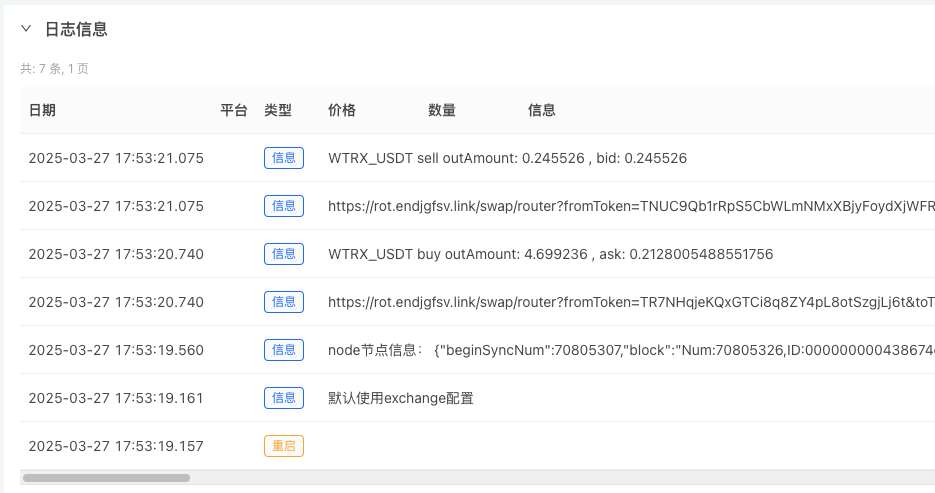Viewport: 935px width, 493px height.
Task: Click the 日志信息 section title
Action: click(x=76, y=29)
